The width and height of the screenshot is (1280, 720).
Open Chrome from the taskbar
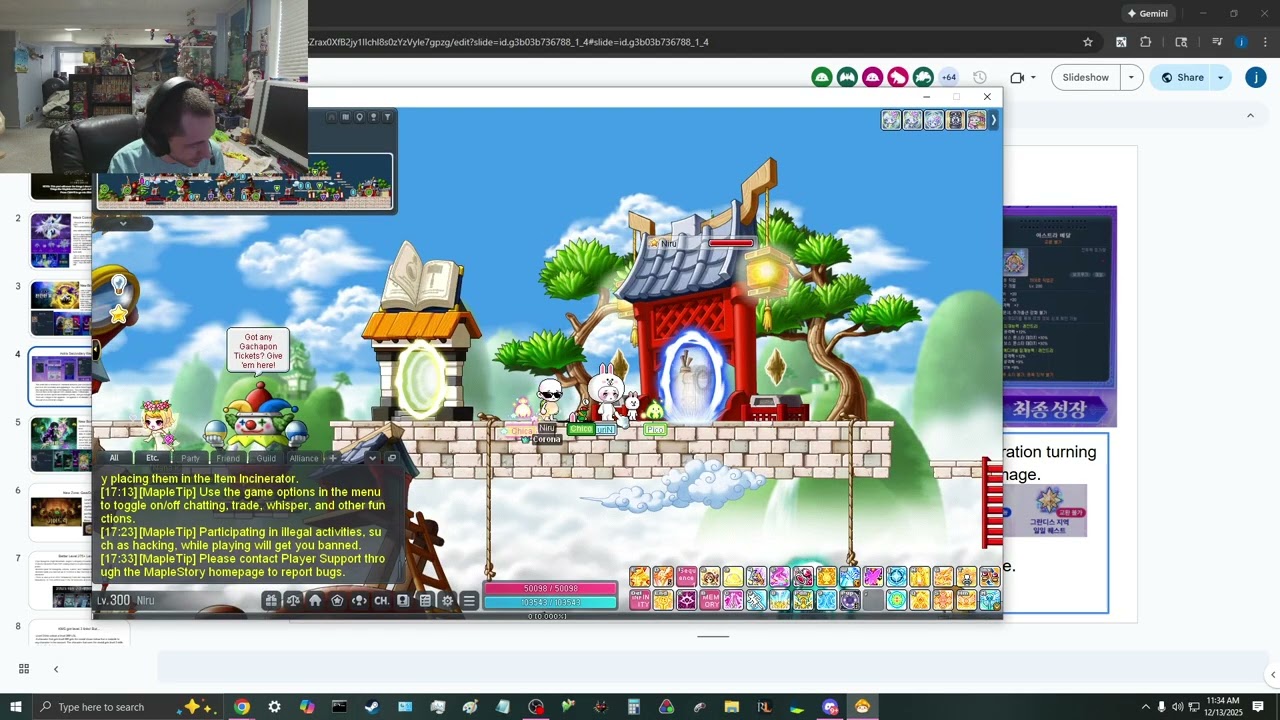(241, 707)
